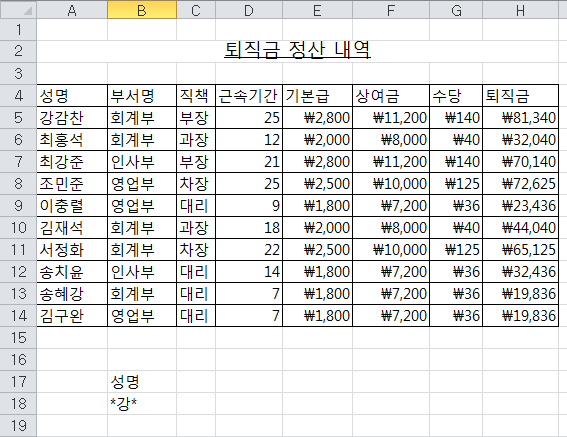Select the name cell '최홍석'
Viewport: 567px width, 437px height.
point(72,140)
